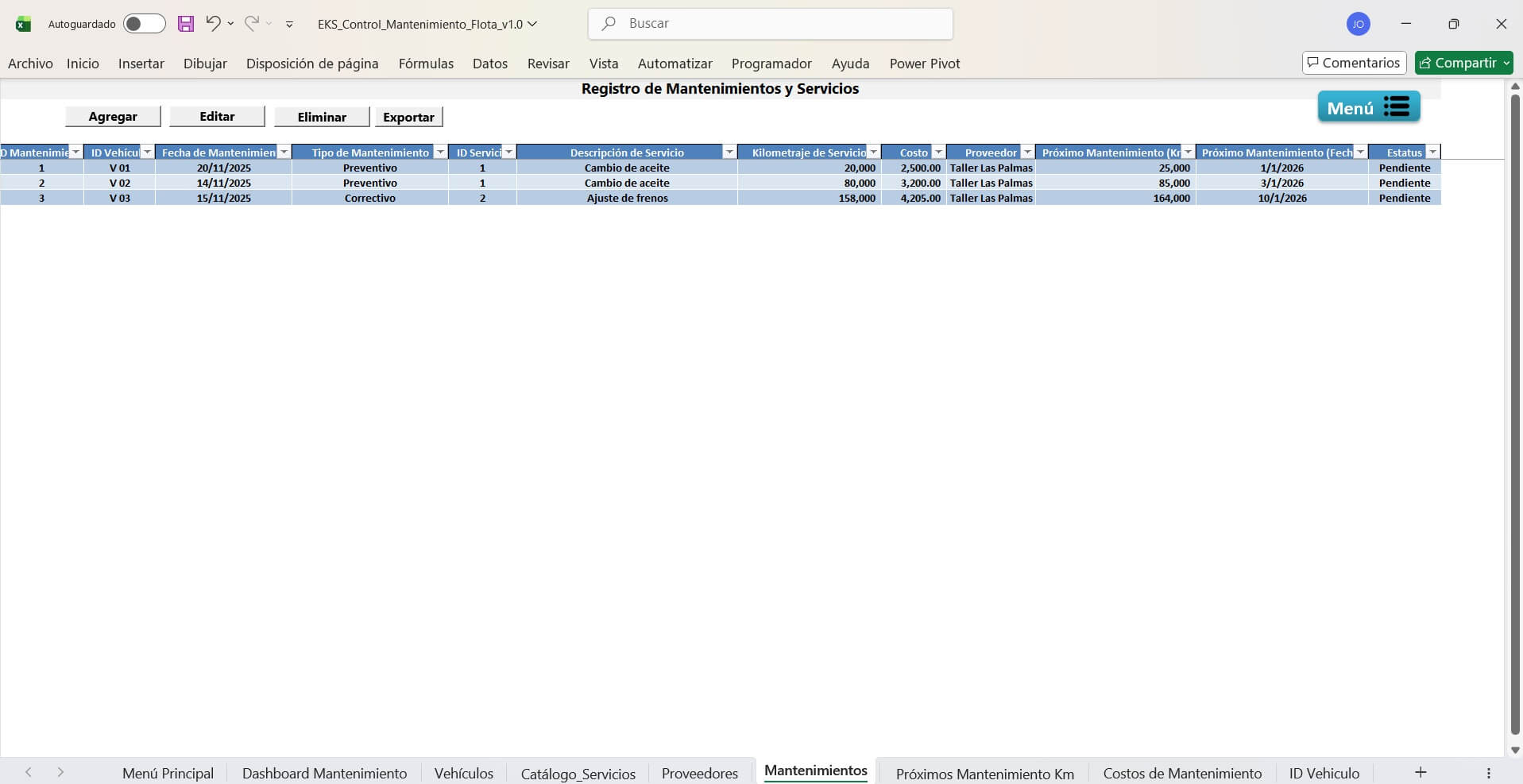
Task: Open Próximo Mantenimiento (Km) filter arrow
Action: (x=1188, y=153)
